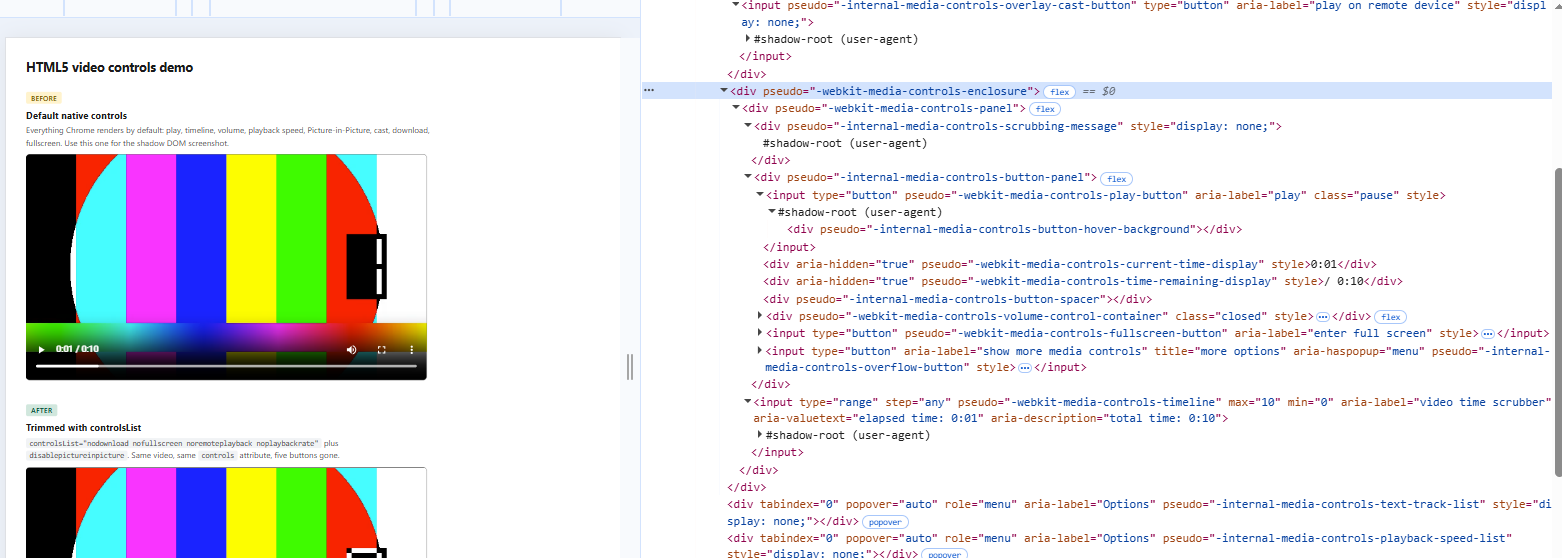The width and height of the screenshot is (1562, 558).
Task: Select the text-track-list div row
Action: [x=1140, y=513]
